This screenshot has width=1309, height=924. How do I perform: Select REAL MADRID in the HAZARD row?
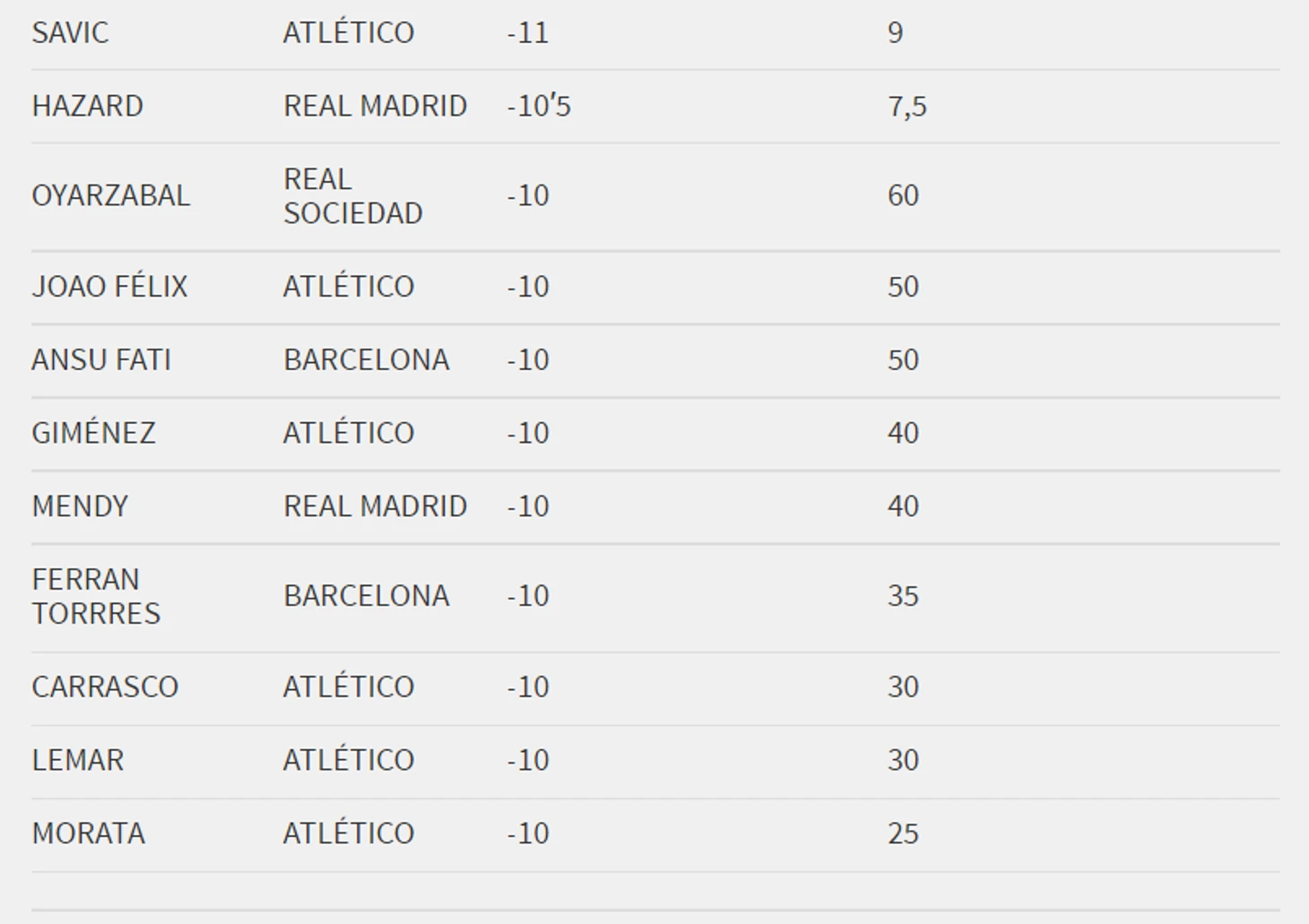(375, 107)
